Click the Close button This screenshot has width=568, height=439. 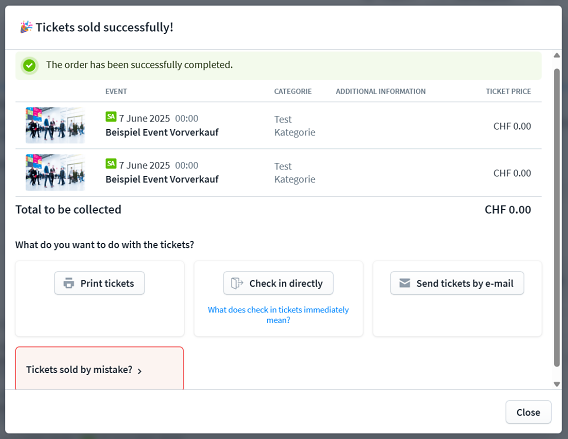point(528,412)
